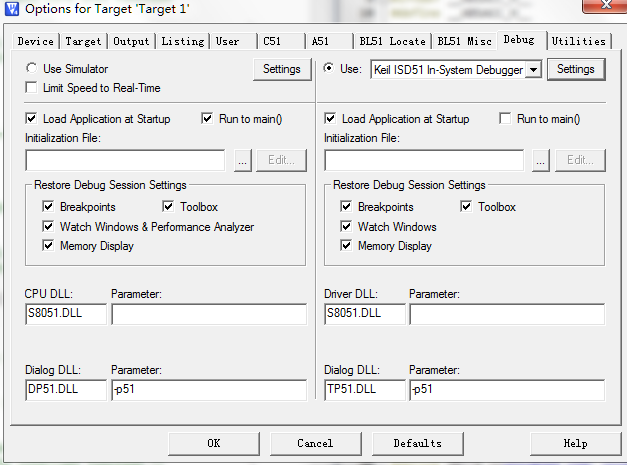Image resolution: width=627 pixels, height=465 pixels.
Task: Select the Use Simulator radio button
Action: [x=32, y=69]
